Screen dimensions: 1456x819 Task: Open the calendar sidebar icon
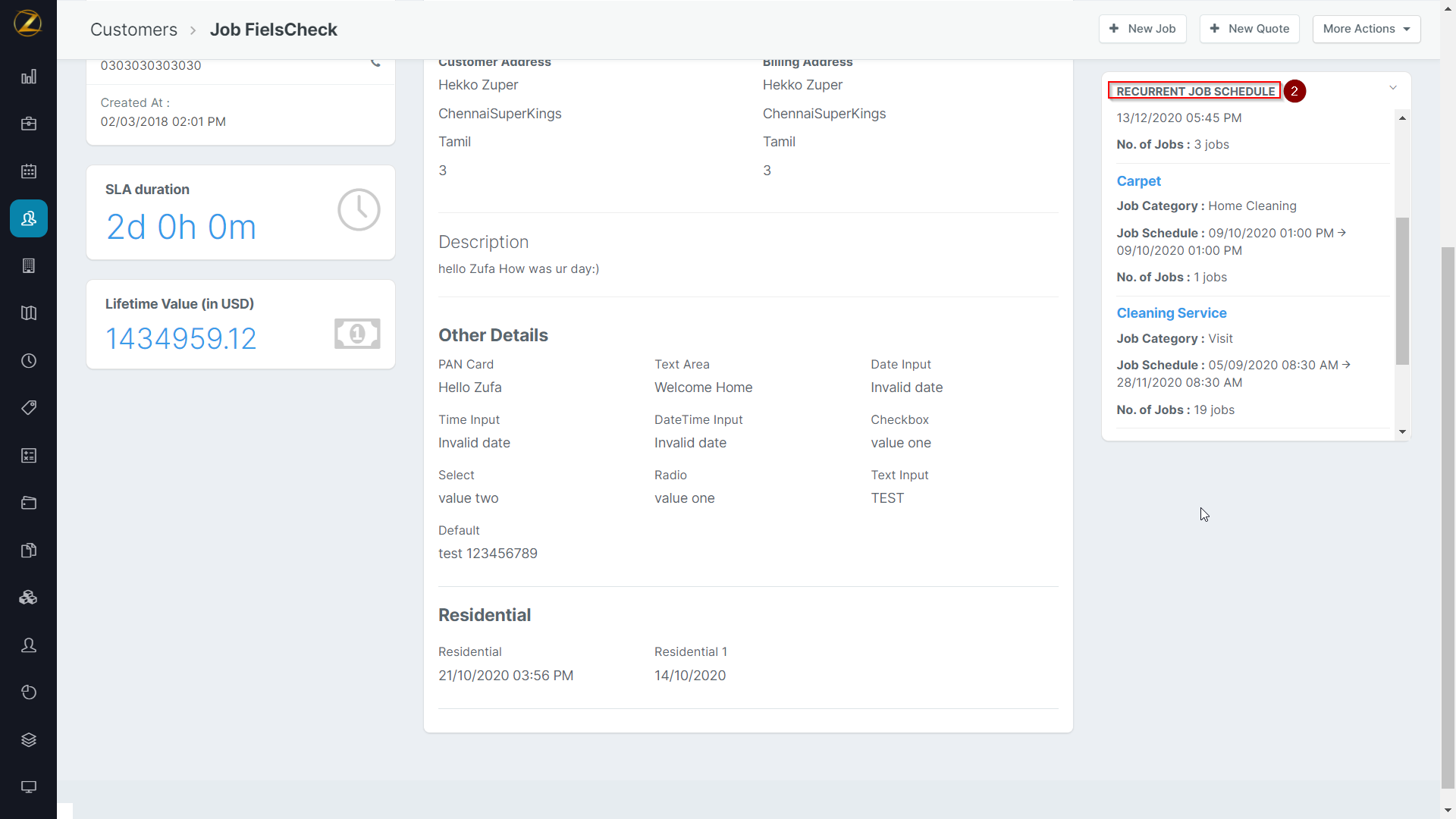(29, 171)
